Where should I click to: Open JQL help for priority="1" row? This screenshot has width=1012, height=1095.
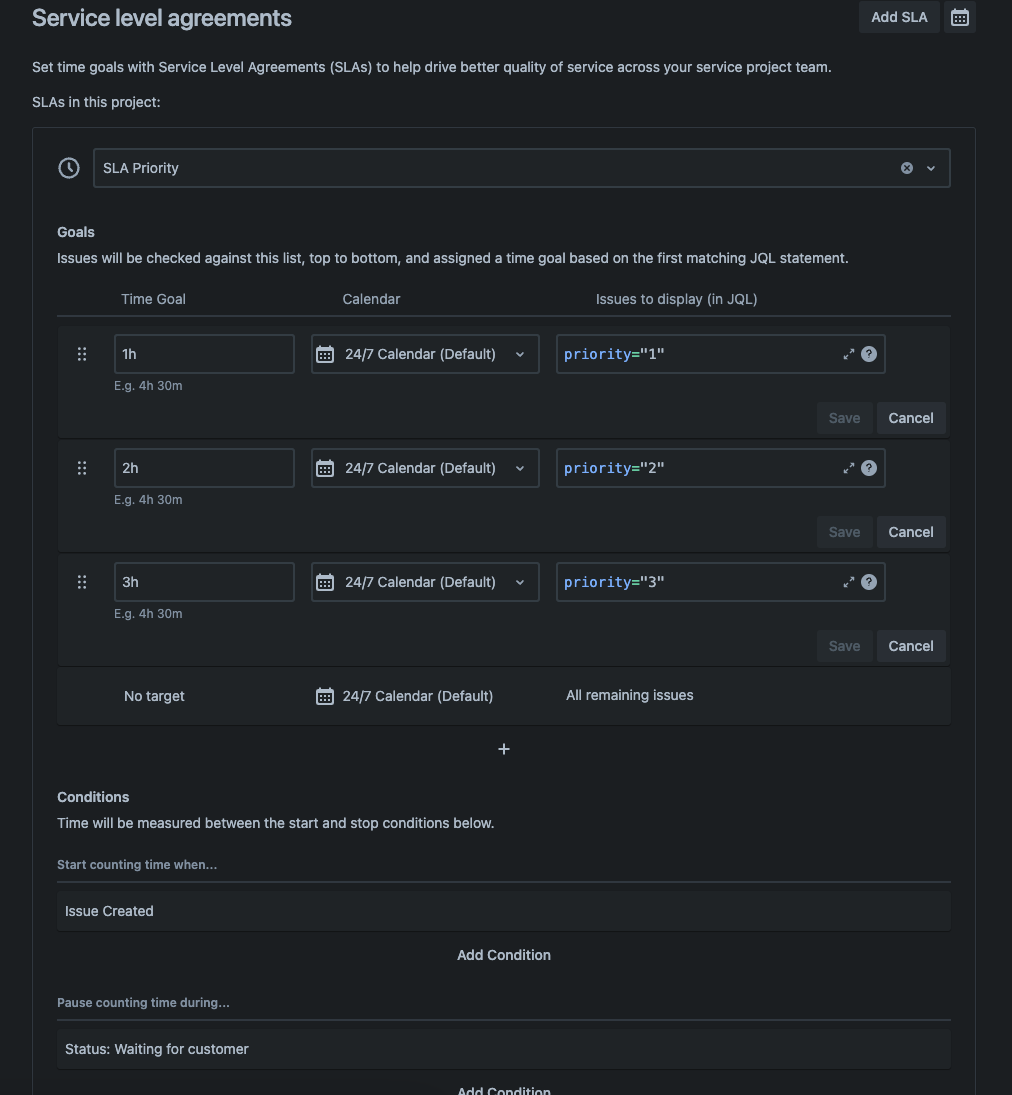click(869, 354)
